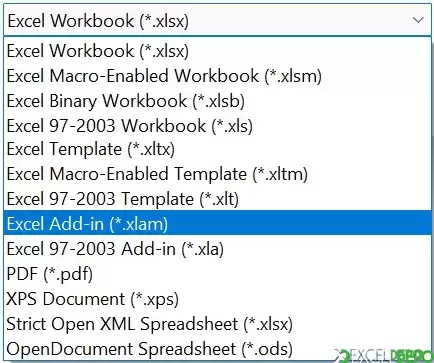Choose Excel 97-2003 Add-in (*.xla)

point(217,248)
